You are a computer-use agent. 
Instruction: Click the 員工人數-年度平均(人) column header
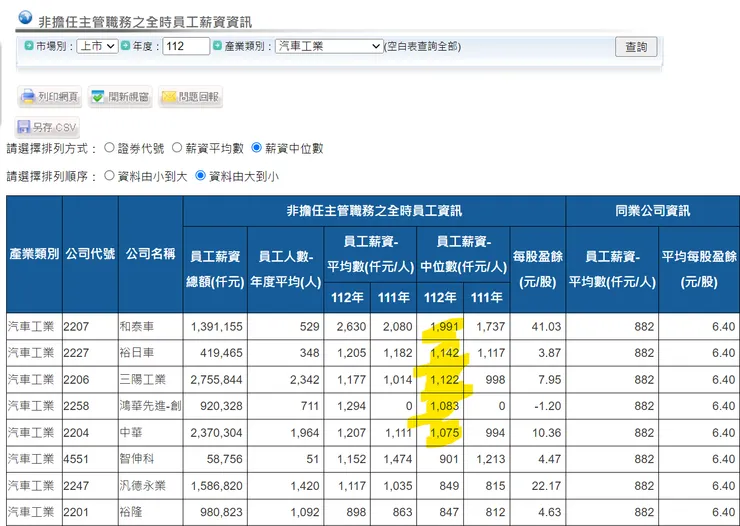(x=286, y=269)
